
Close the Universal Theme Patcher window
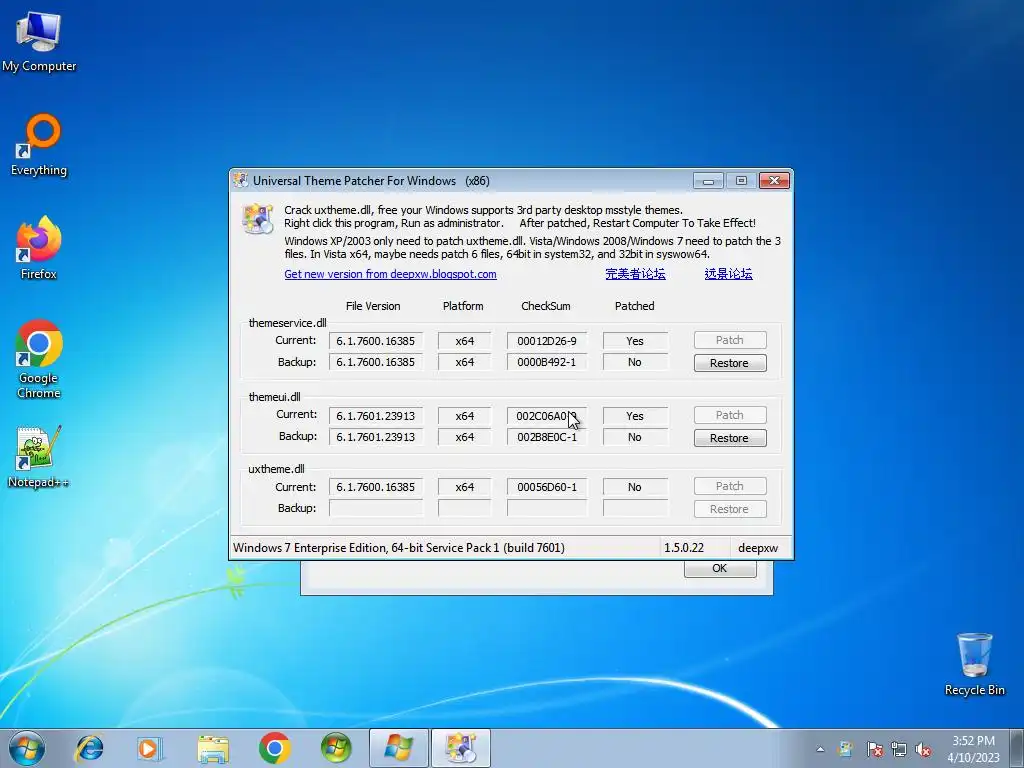[x=775, y=181]
